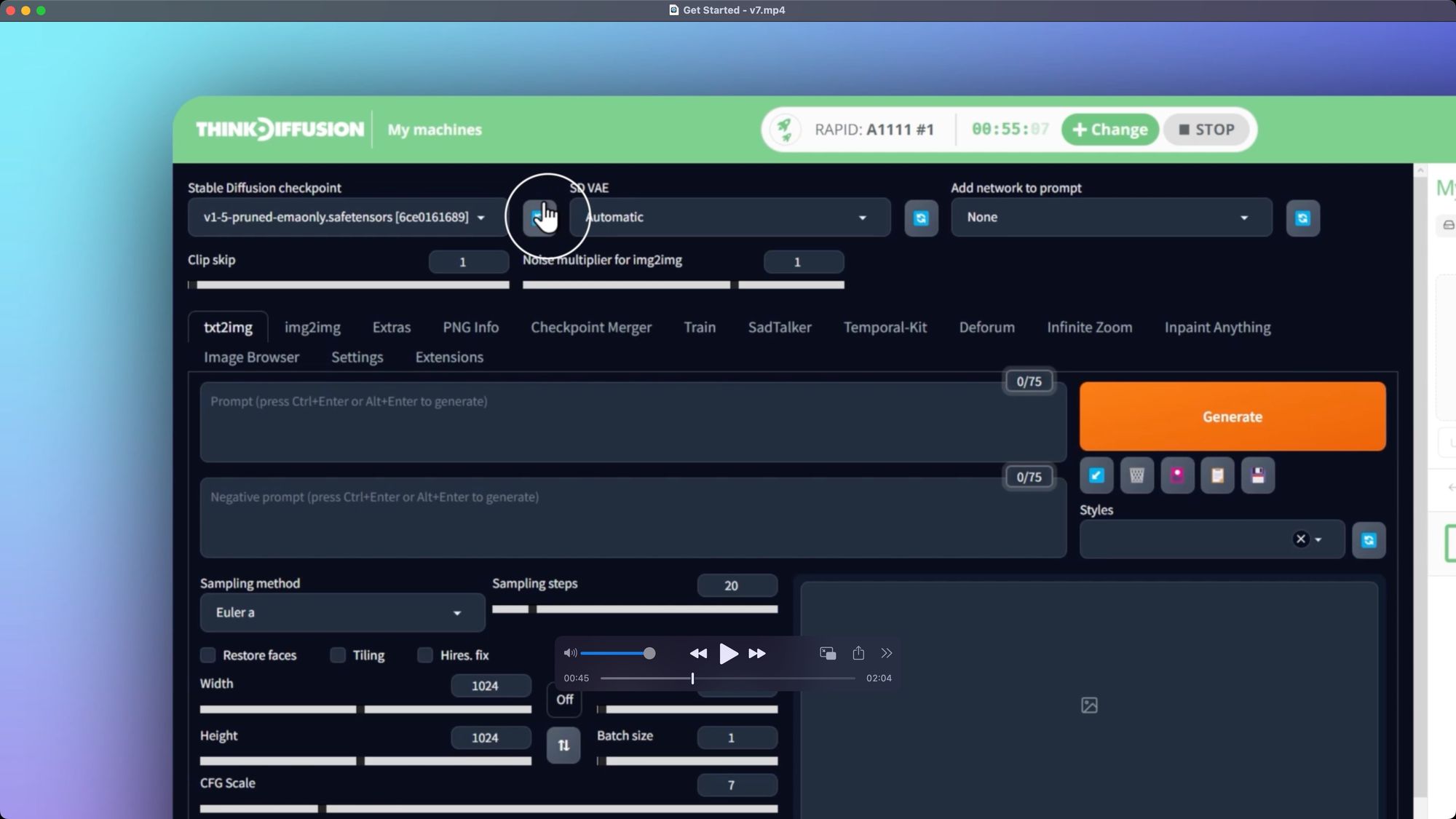Switch to the img2img tab
The width and height of the screenshot is (1456, 819).
312,328
